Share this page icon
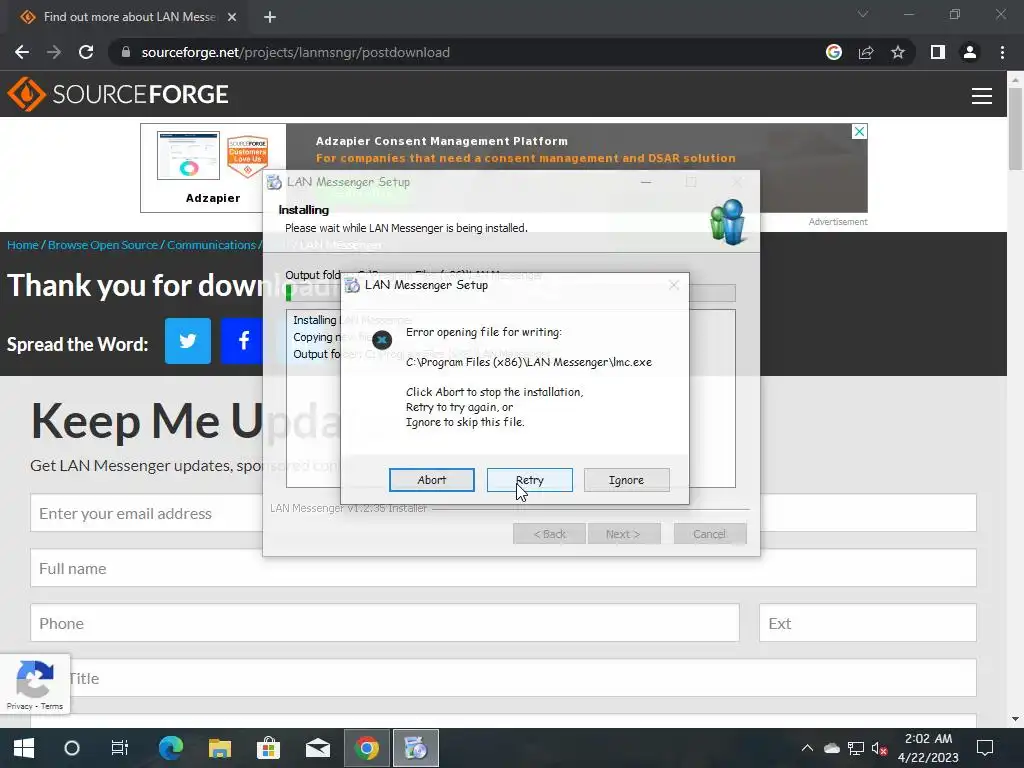Viewport: 1024px width, 768px height. [866, 52]
